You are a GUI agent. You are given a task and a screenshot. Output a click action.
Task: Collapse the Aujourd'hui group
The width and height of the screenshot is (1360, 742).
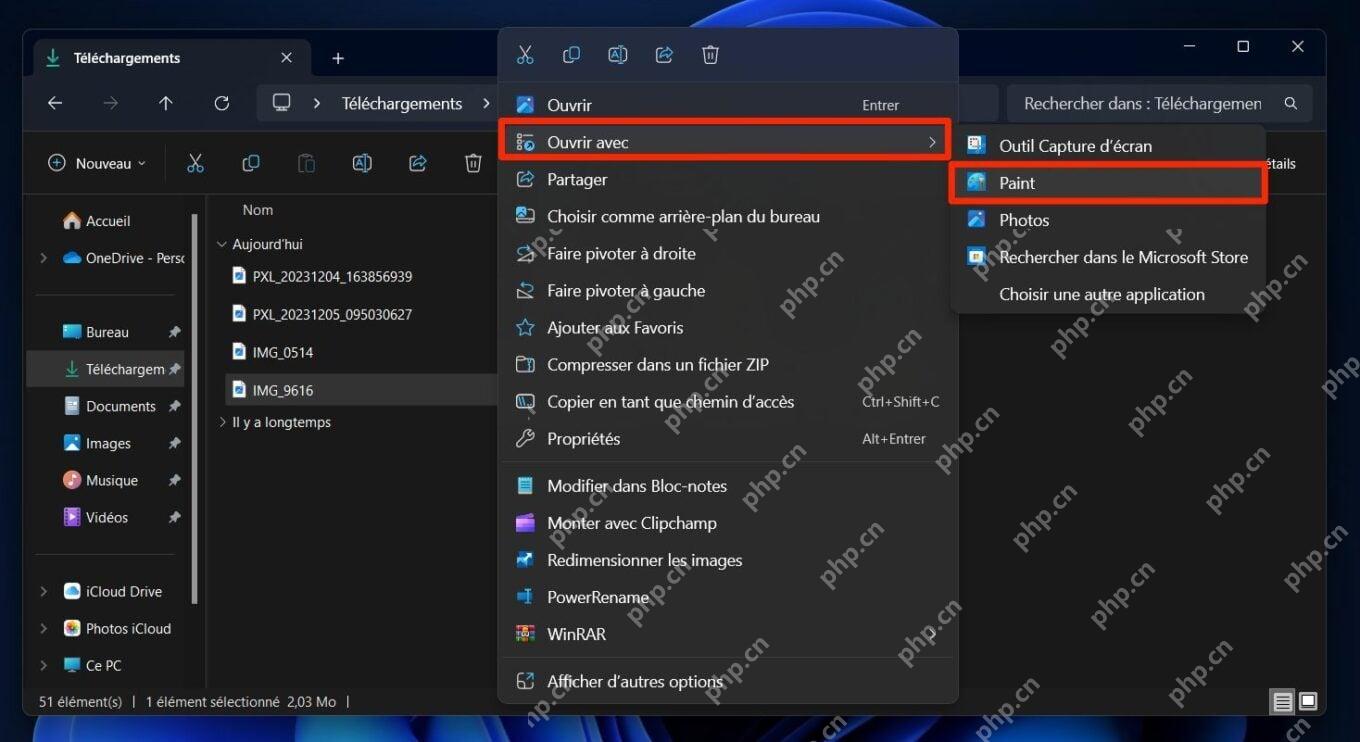(x=222, y=244)
